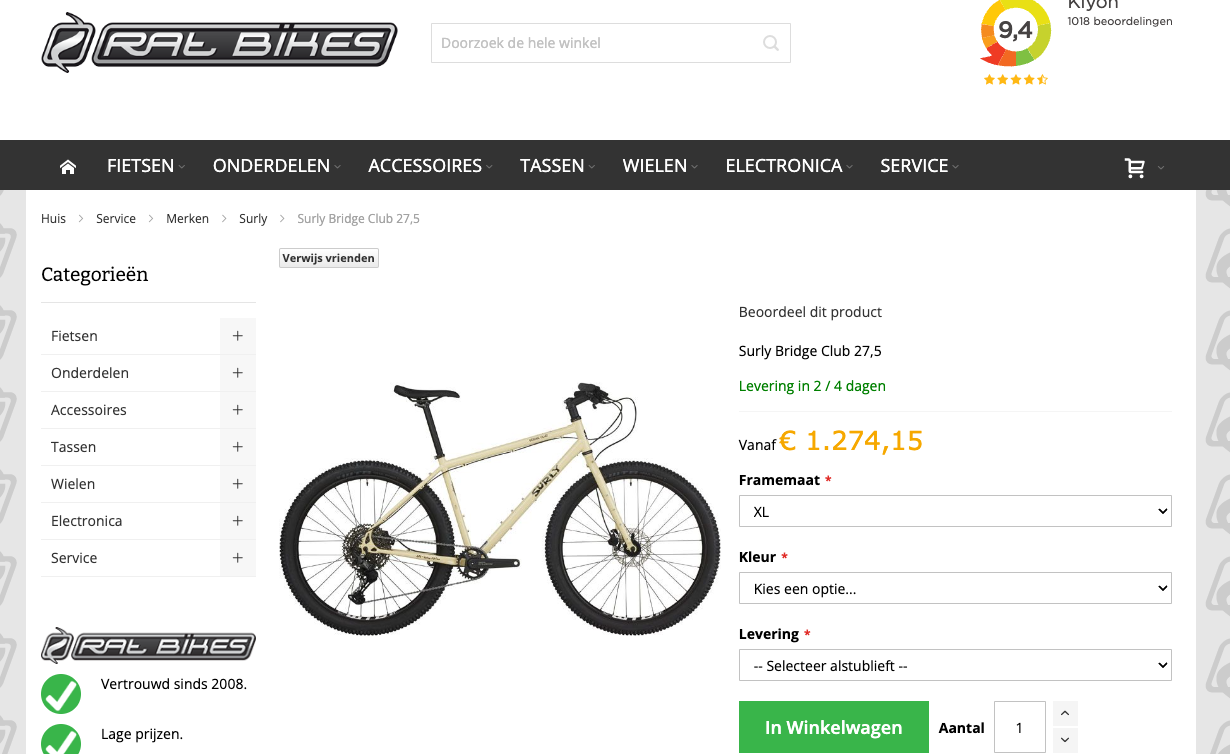Viewport: 1230px width, 754px height.
Task: Click the Verwijs vrienden button
Action: point(329,258)
